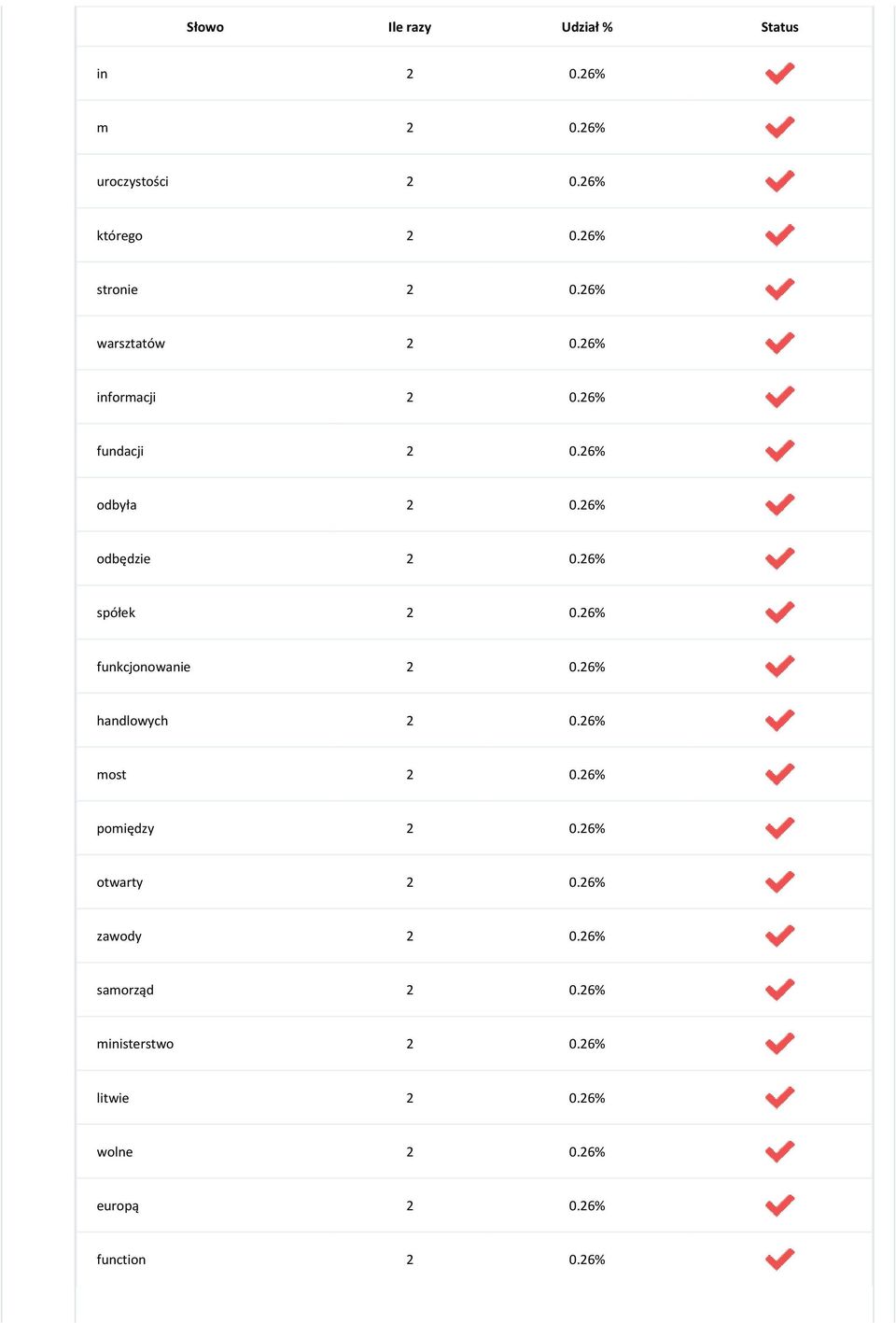Click the word 'samorząd' in the list
This screenshot has width=896, height=1323.
tap(125, 990)
